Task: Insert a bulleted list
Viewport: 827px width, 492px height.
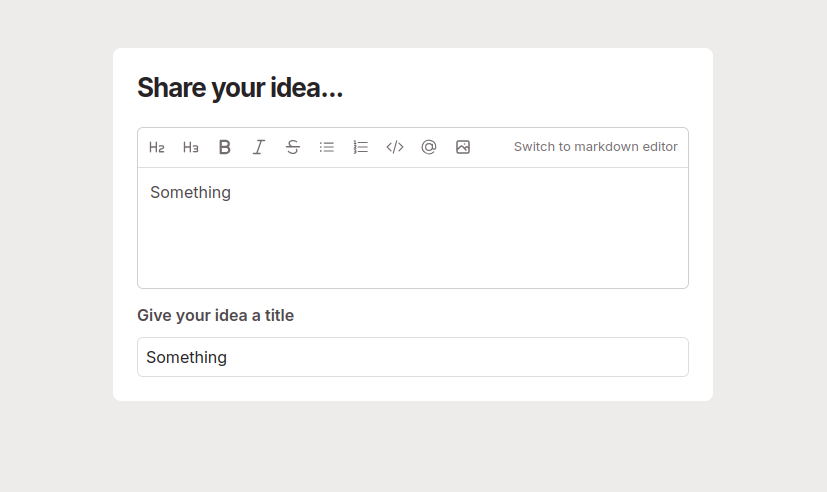Action: pos(327,147)
